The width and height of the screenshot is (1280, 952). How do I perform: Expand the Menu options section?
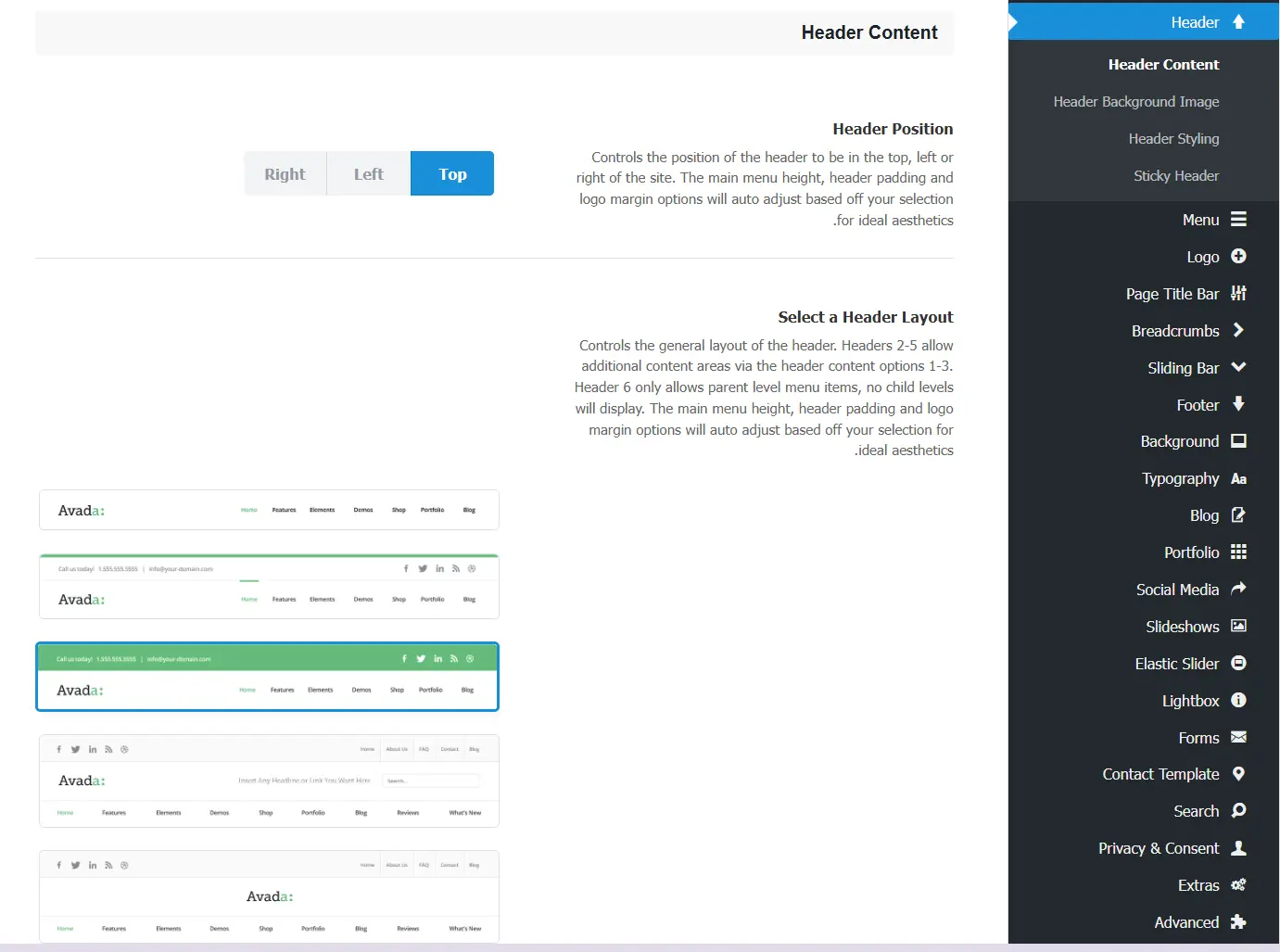click(x=1144, y=220)
